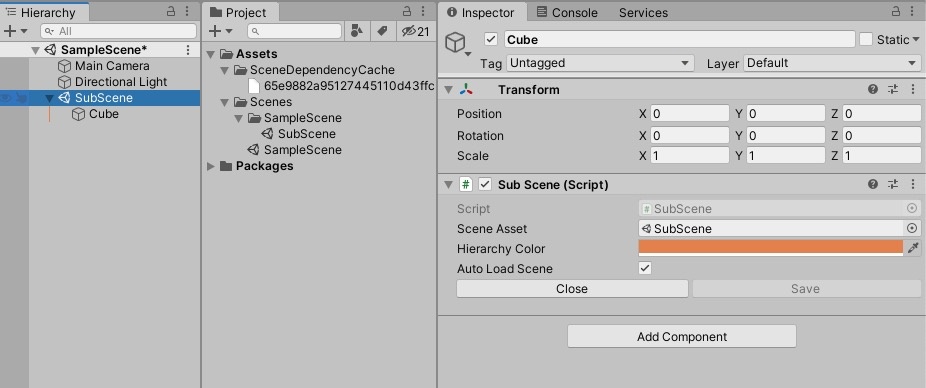Expand the Packages folder in Project
Image resolution: width=926 pixels, height=388 pixels.
click(211, 167)
